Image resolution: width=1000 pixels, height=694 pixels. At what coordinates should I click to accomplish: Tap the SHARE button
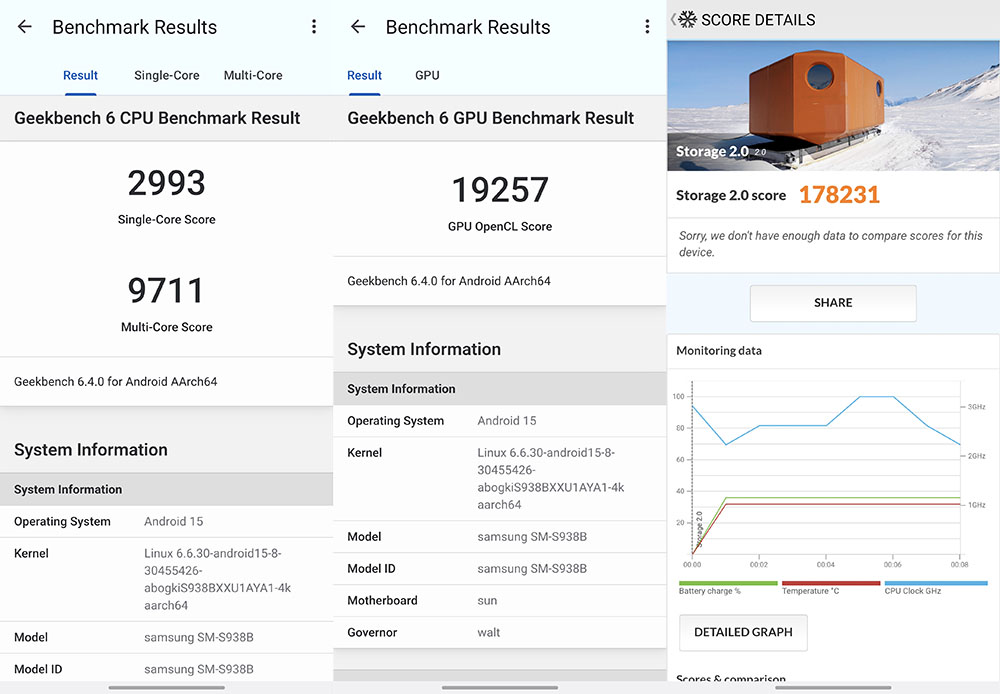tap(833, 303)
